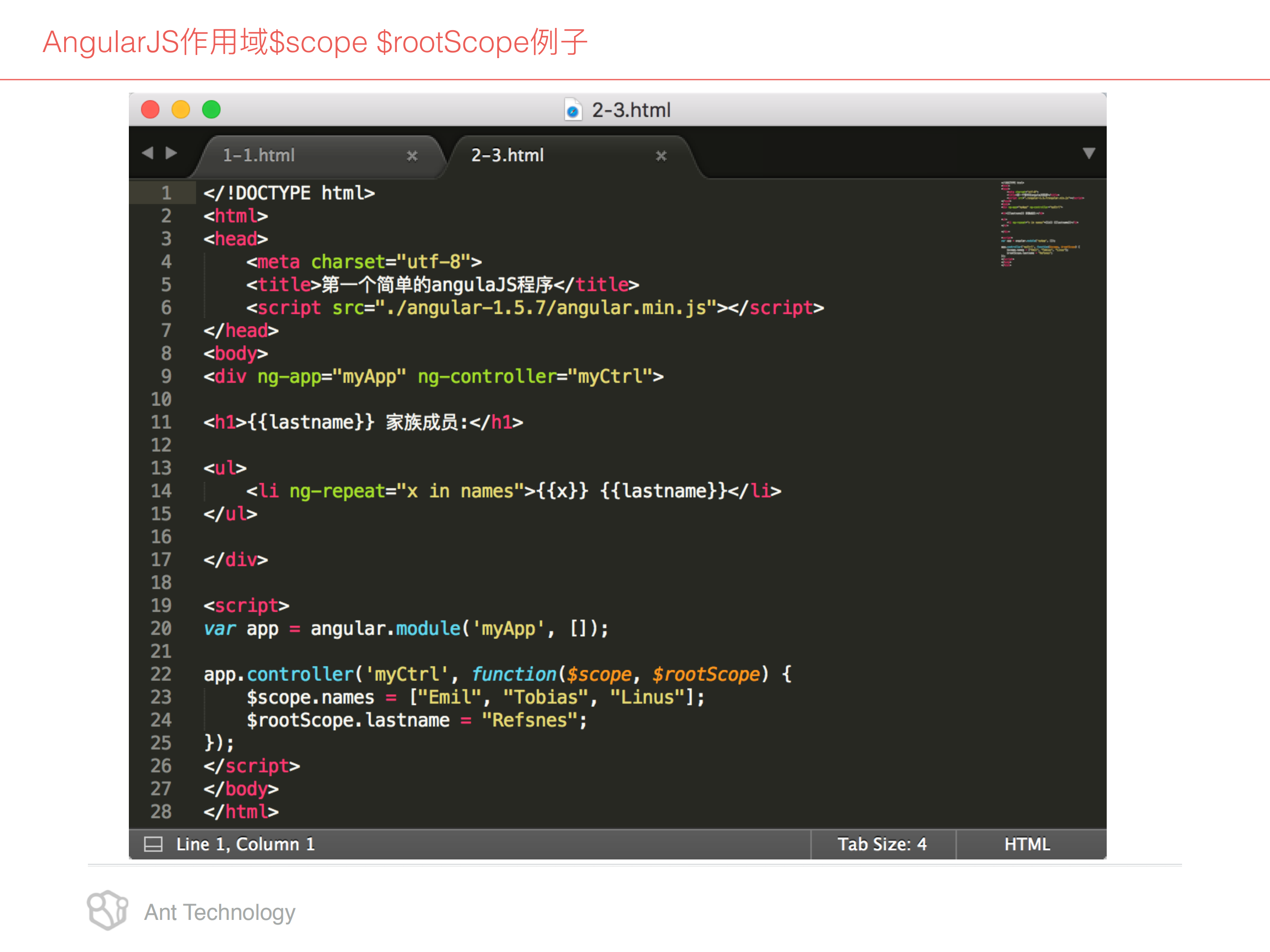Screen dimensions: 1270x952
Task: Click the file icon in the title bar
Action: [573, 110]
